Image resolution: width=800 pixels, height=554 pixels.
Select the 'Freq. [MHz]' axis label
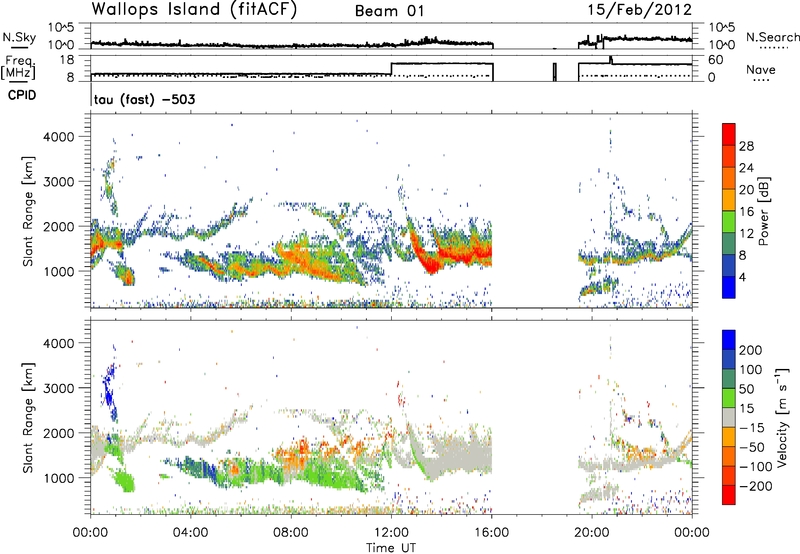coord(20,68)
